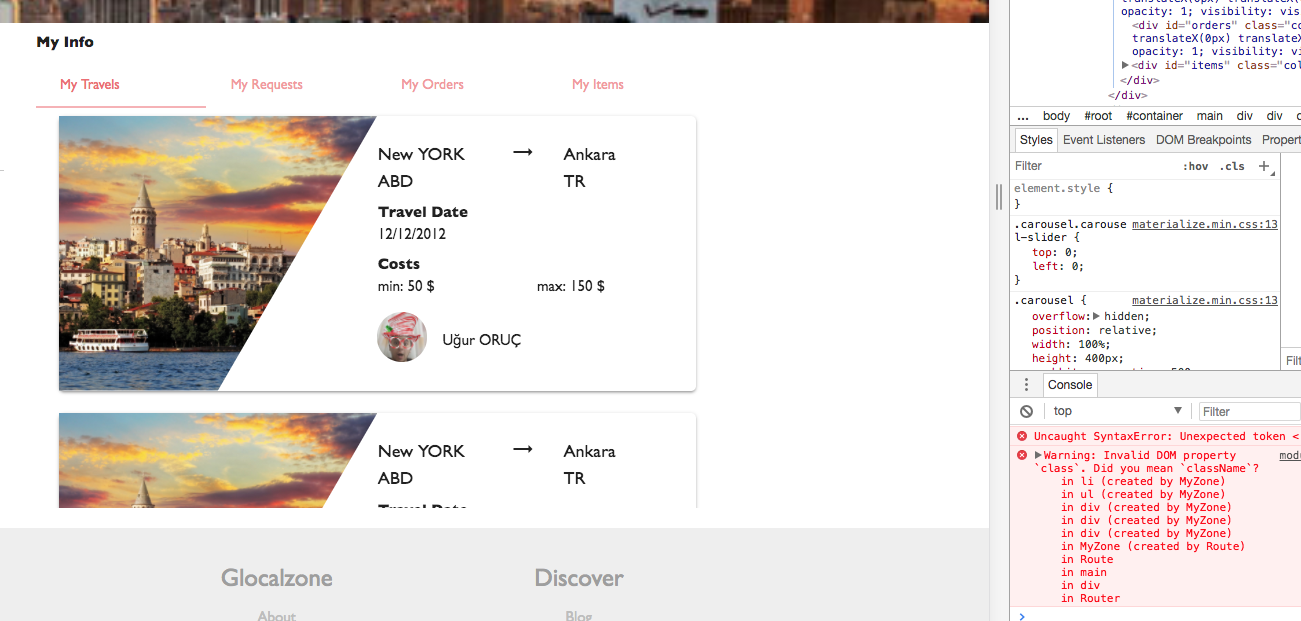Click the Blog link under Discover

(578, 615)
